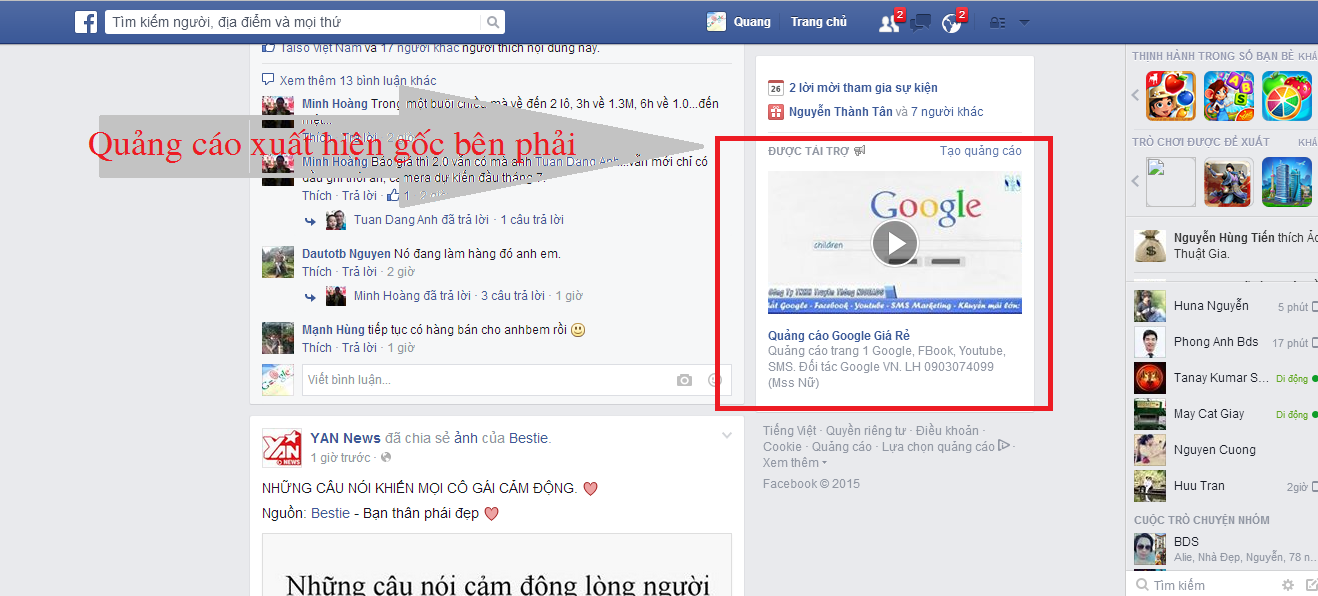Click the search magnifier button
The width and height of the screenshot is (1318, 596).
[x=493, y=22]
